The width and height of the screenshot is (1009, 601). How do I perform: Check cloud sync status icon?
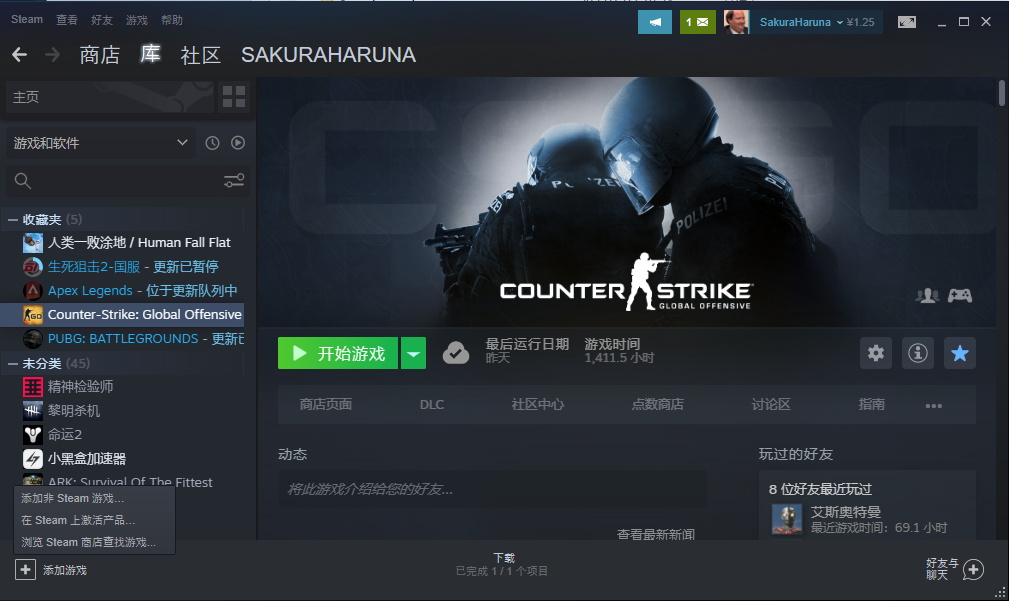pyautogui.click(x=456, y=353)
